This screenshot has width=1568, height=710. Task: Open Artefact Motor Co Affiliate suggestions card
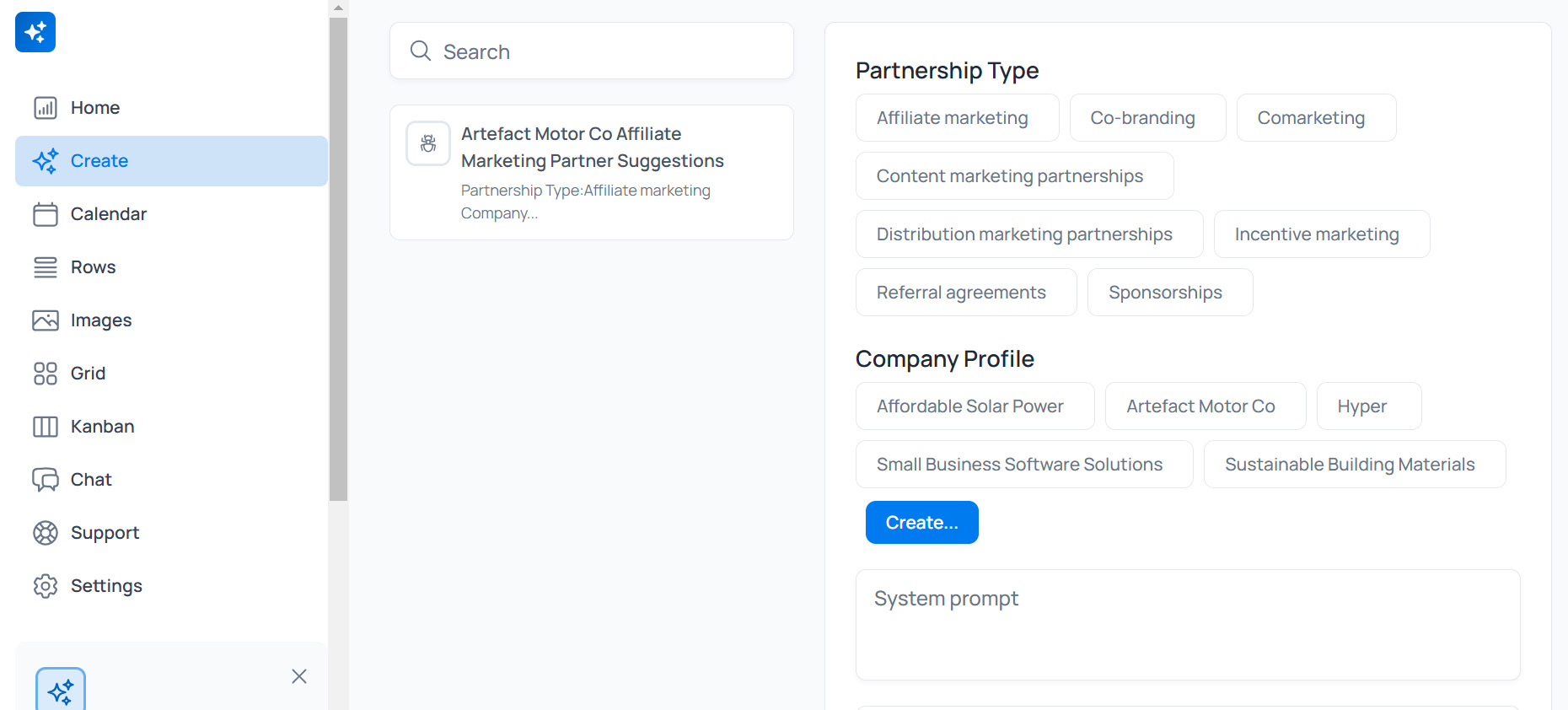[592, 173]
